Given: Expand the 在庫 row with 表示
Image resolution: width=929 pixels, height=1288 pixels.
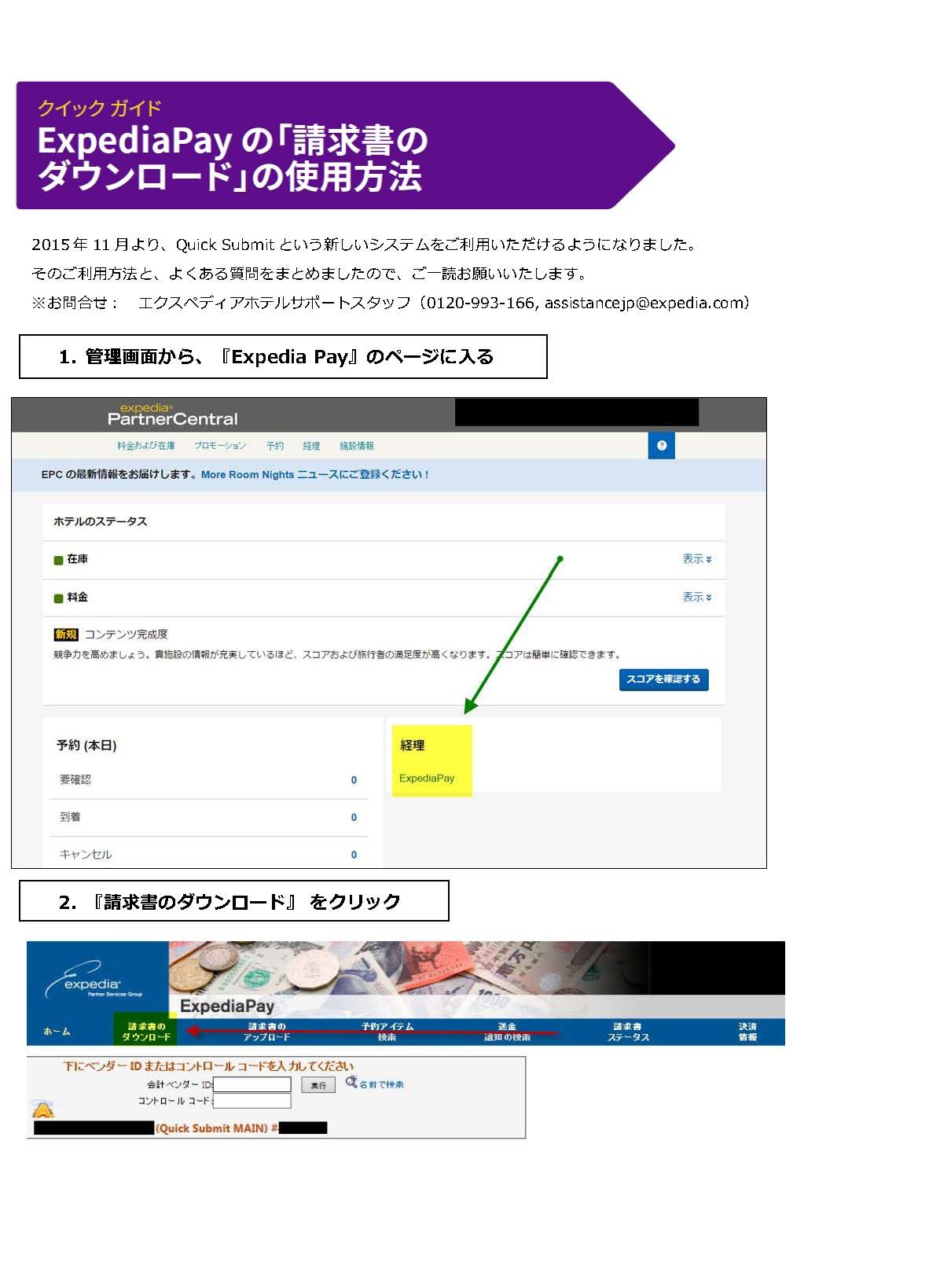Looking at the screenshot, I should (697, 559).
